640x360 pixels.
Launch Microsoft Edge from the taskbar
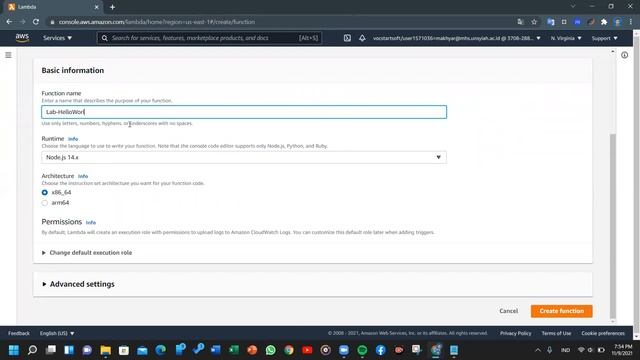pos(160,350)
